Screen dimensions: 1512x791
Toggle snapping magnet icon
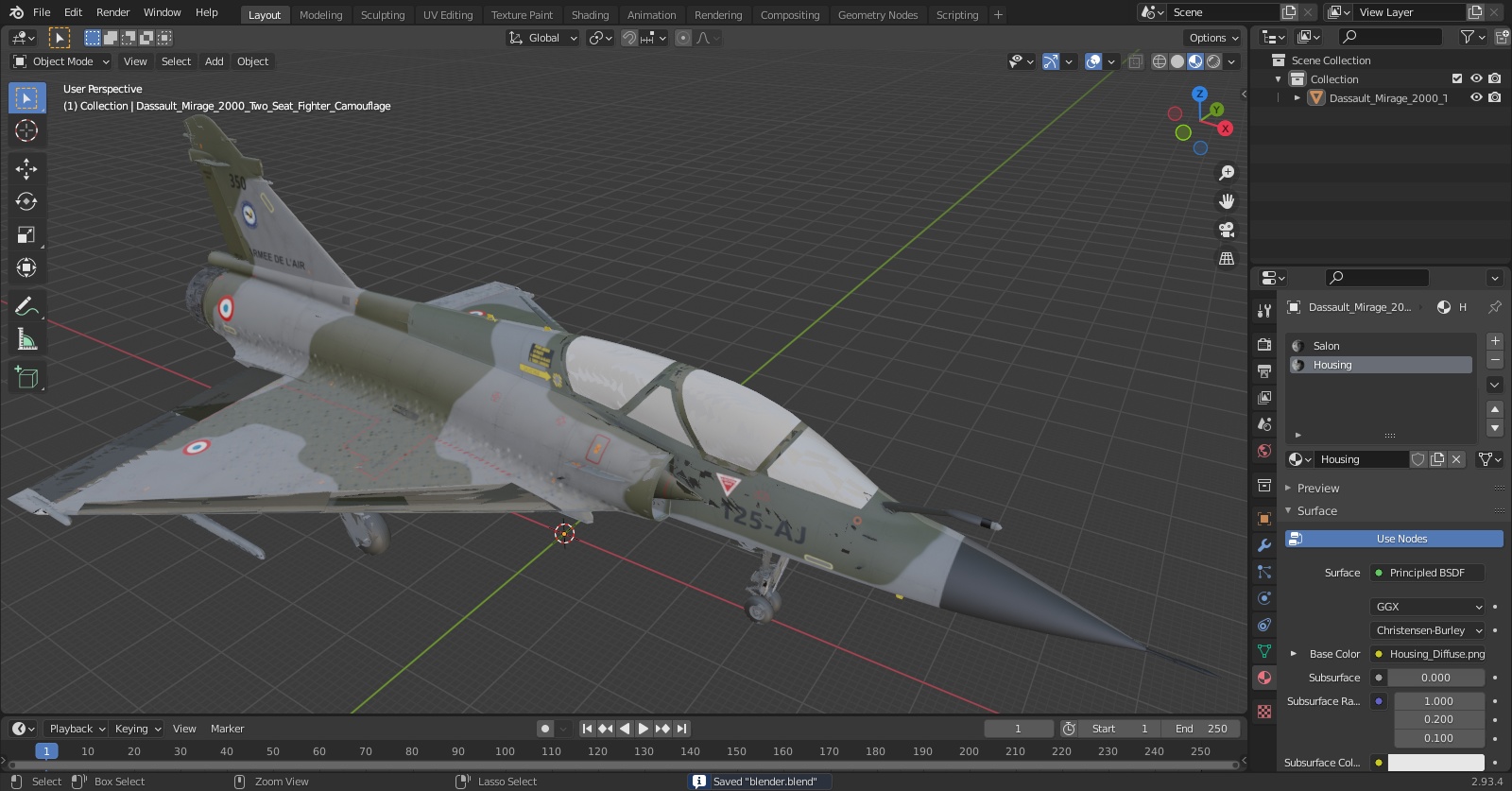[628, 38]
